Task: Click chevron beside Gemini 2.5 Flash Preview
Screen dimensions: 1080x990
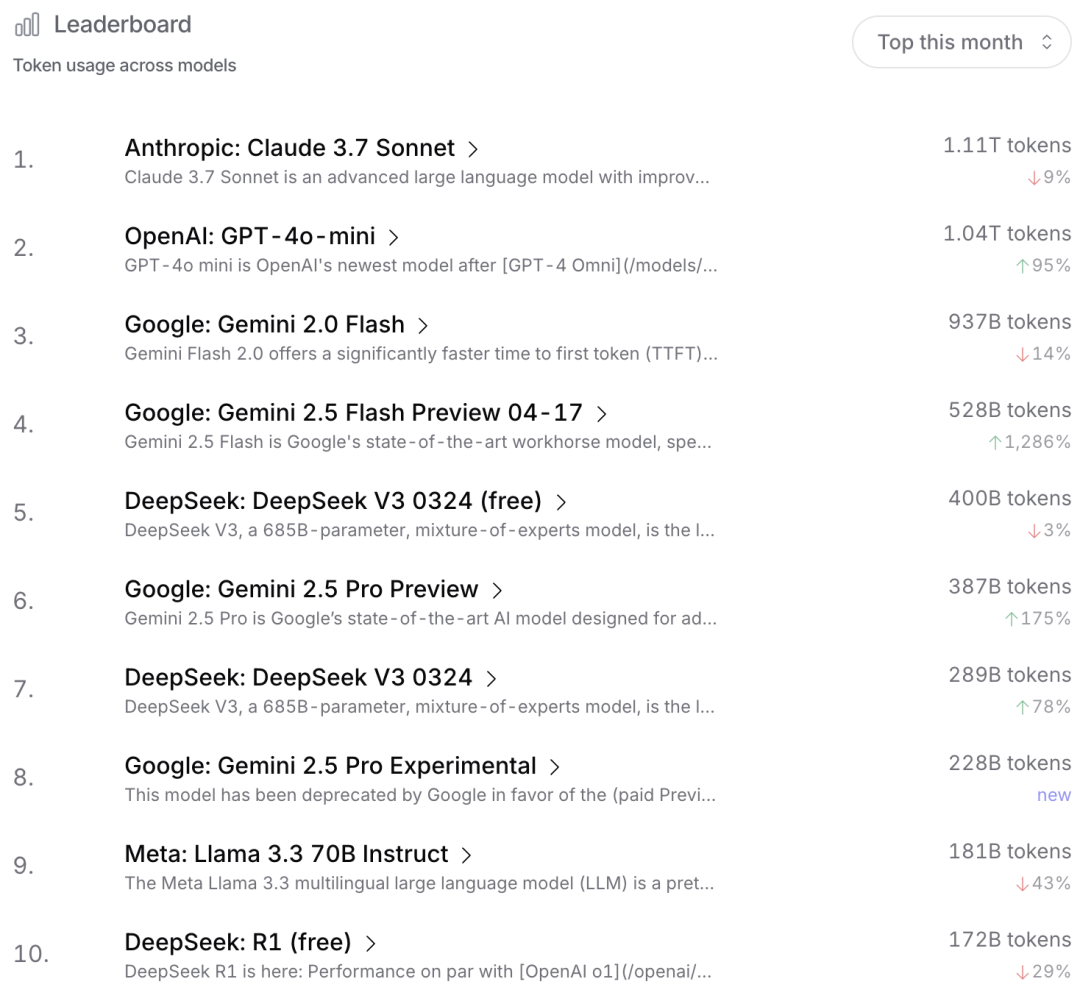Action: click(x=601, y=413)
